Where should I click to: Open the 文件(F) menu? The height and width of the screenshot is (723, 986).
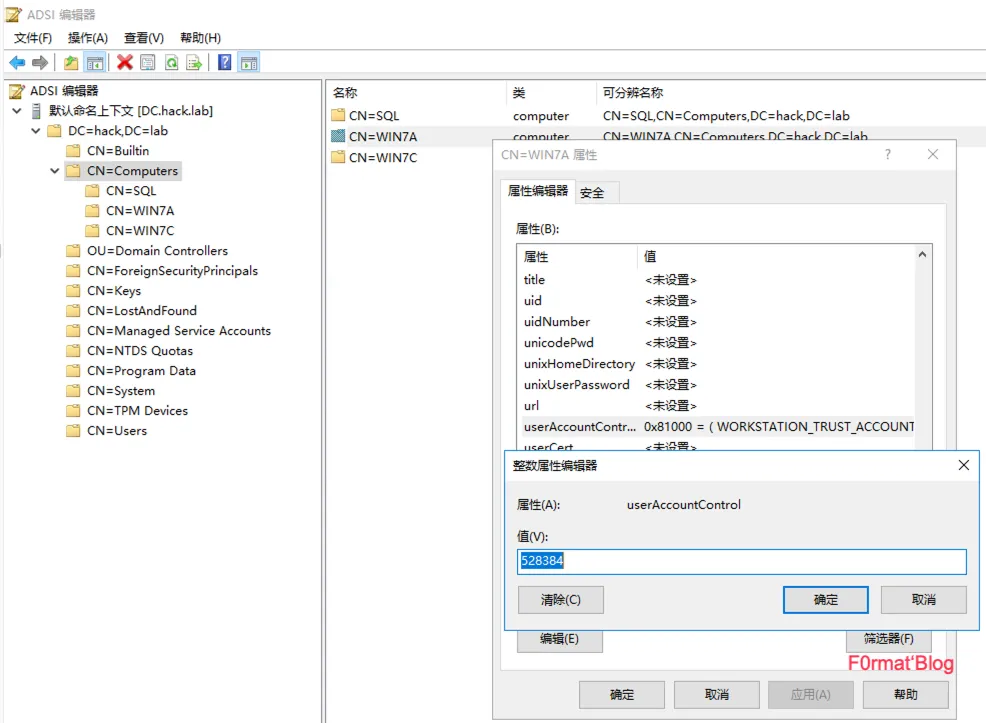click(x=33, y=38)
